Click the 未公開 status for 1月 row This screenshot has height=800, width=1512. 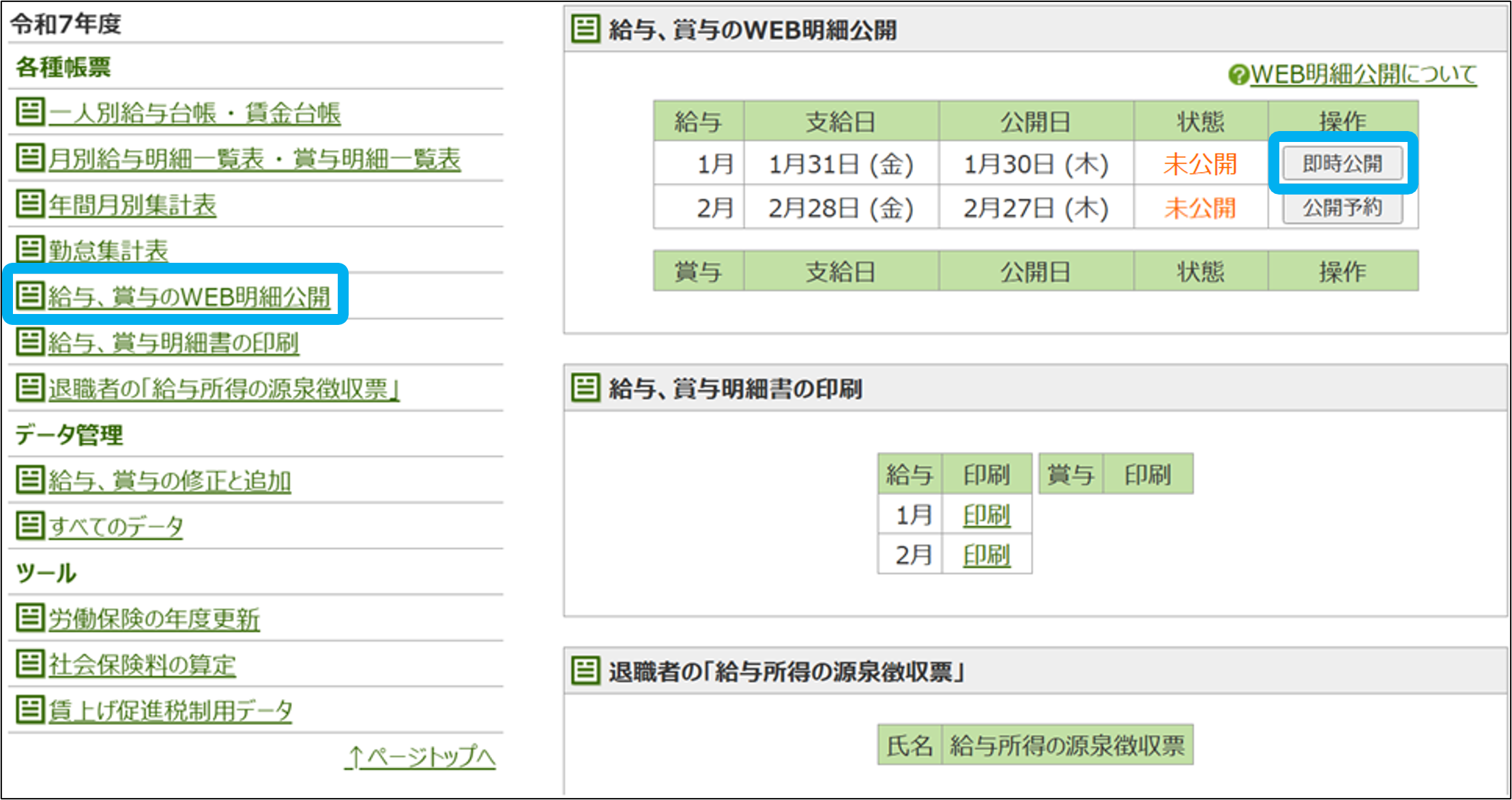click(x=1200, y=164)
